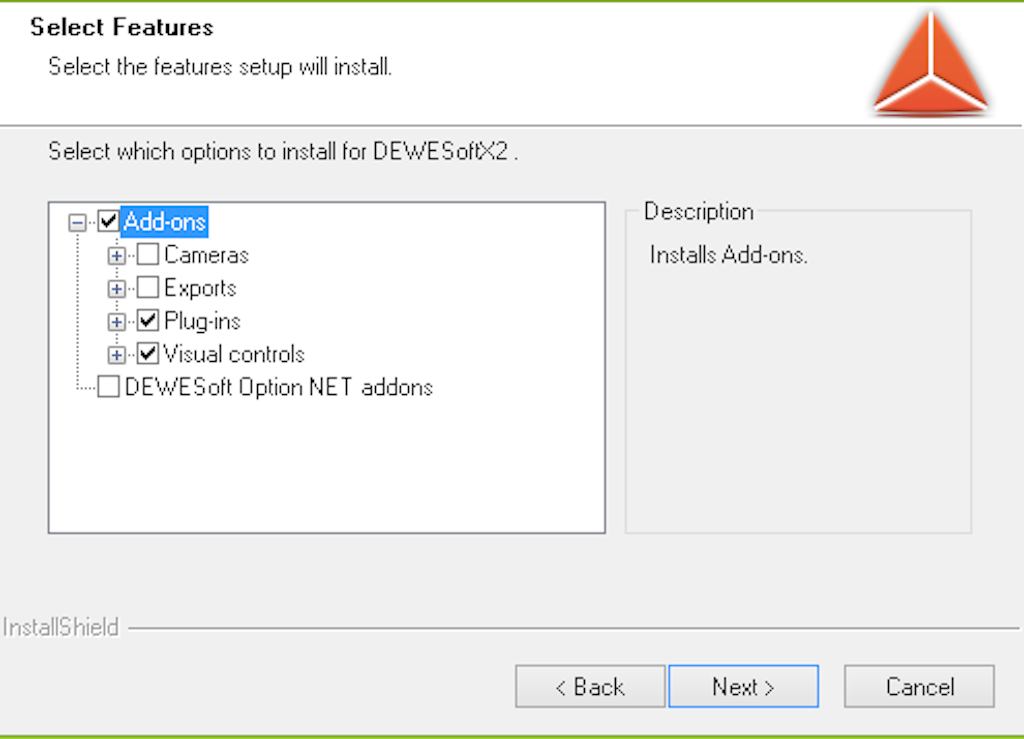The image size is (1024, 739).
Task: Select DEWESoft Option NET addons label
Action: [x=279, y=387]
